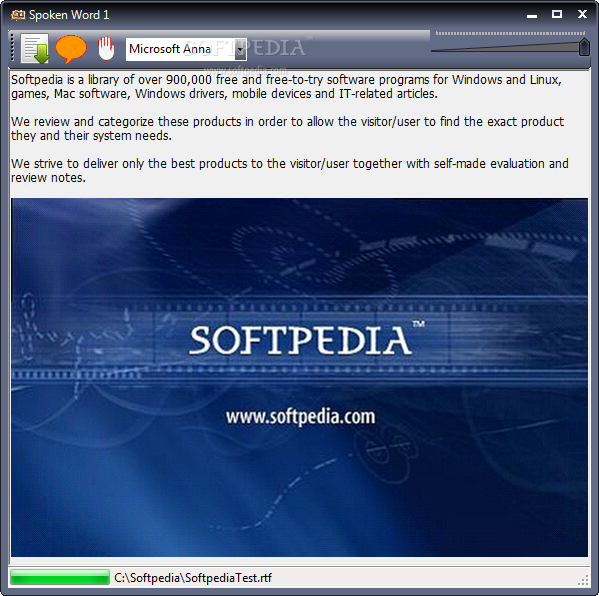Start speaking with the orange speech bubble
599x596 pixels.
pyautogui.click(x=71, y=49)
